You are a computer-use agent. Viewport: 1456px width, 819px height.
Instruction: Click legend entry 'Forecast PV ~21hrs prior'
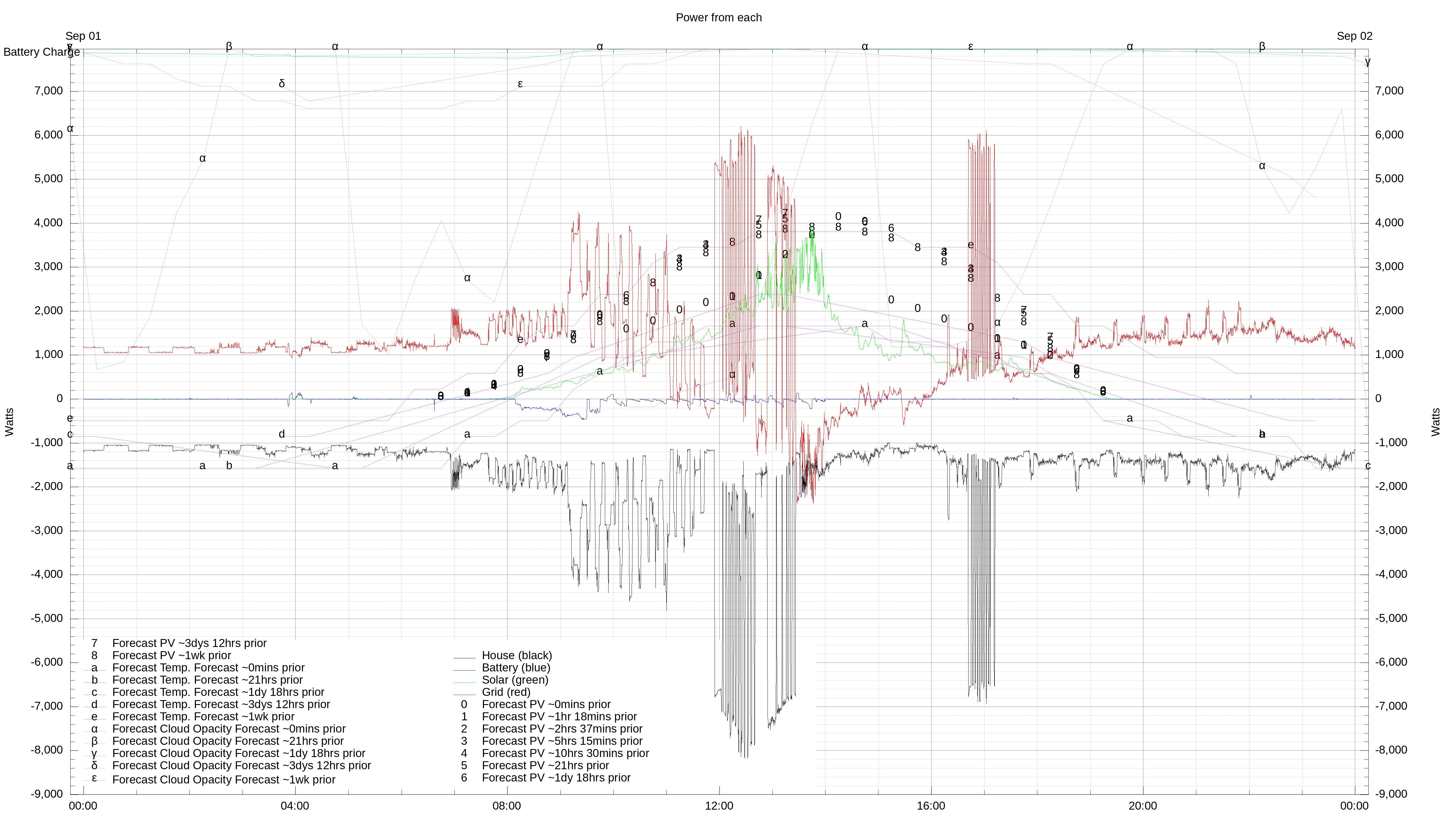(x=545, y=765)
